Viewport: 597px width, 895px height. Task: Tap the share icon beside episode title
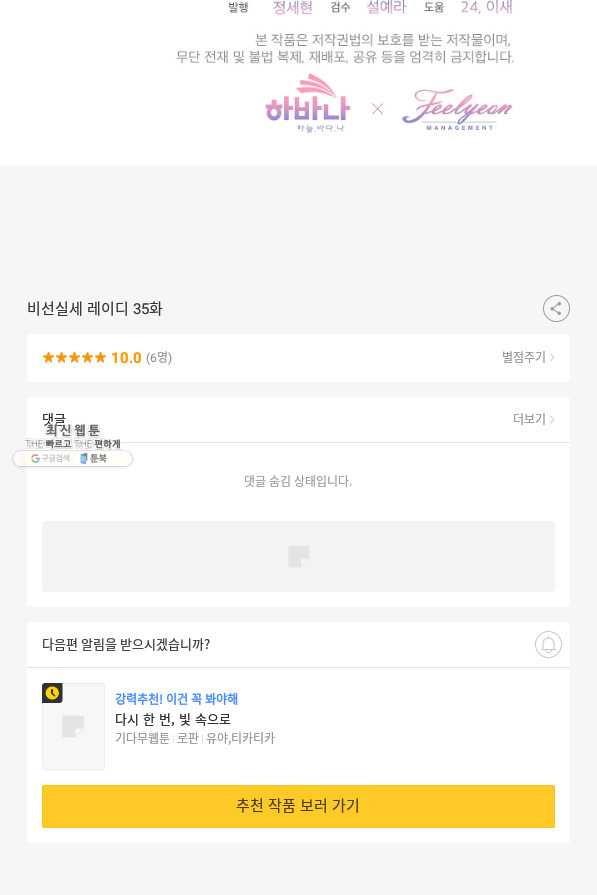pos(556,309)
